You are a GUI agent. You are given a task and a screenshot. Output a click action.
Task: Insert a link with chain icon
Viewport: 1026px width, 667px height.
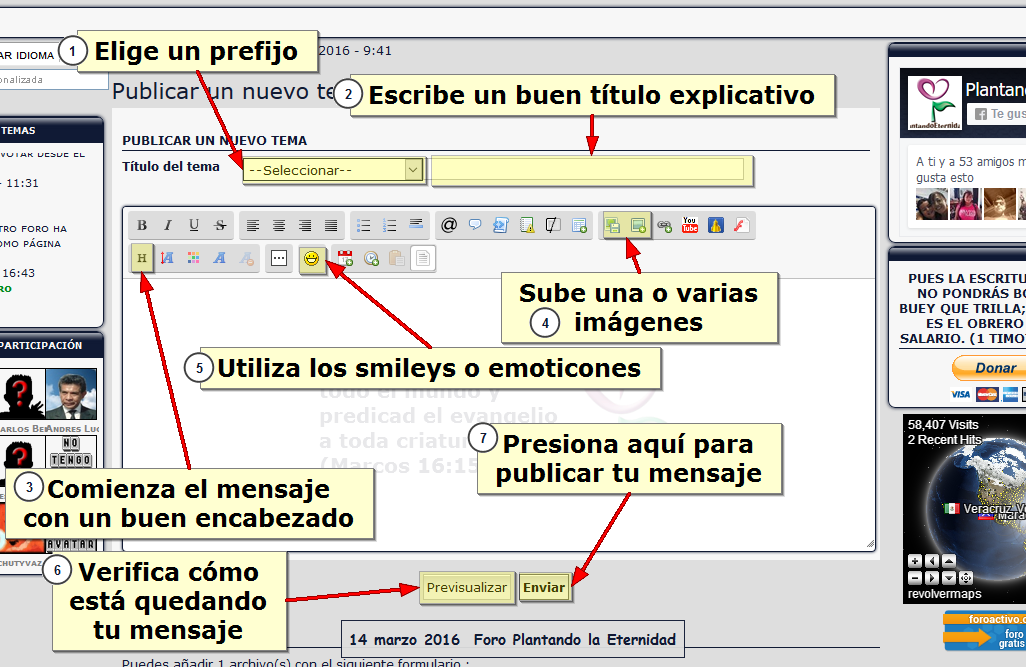pyautogui.click(x=665, y=226)
